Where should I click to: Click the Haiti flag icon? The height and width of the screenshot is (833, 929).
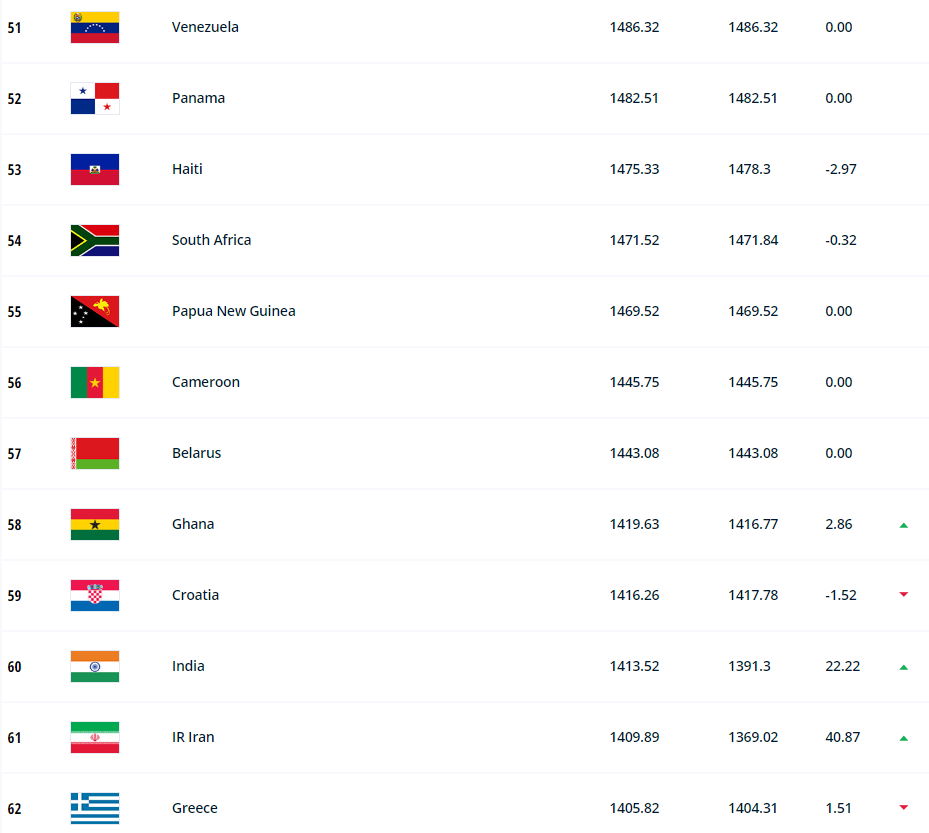point(95,169)
